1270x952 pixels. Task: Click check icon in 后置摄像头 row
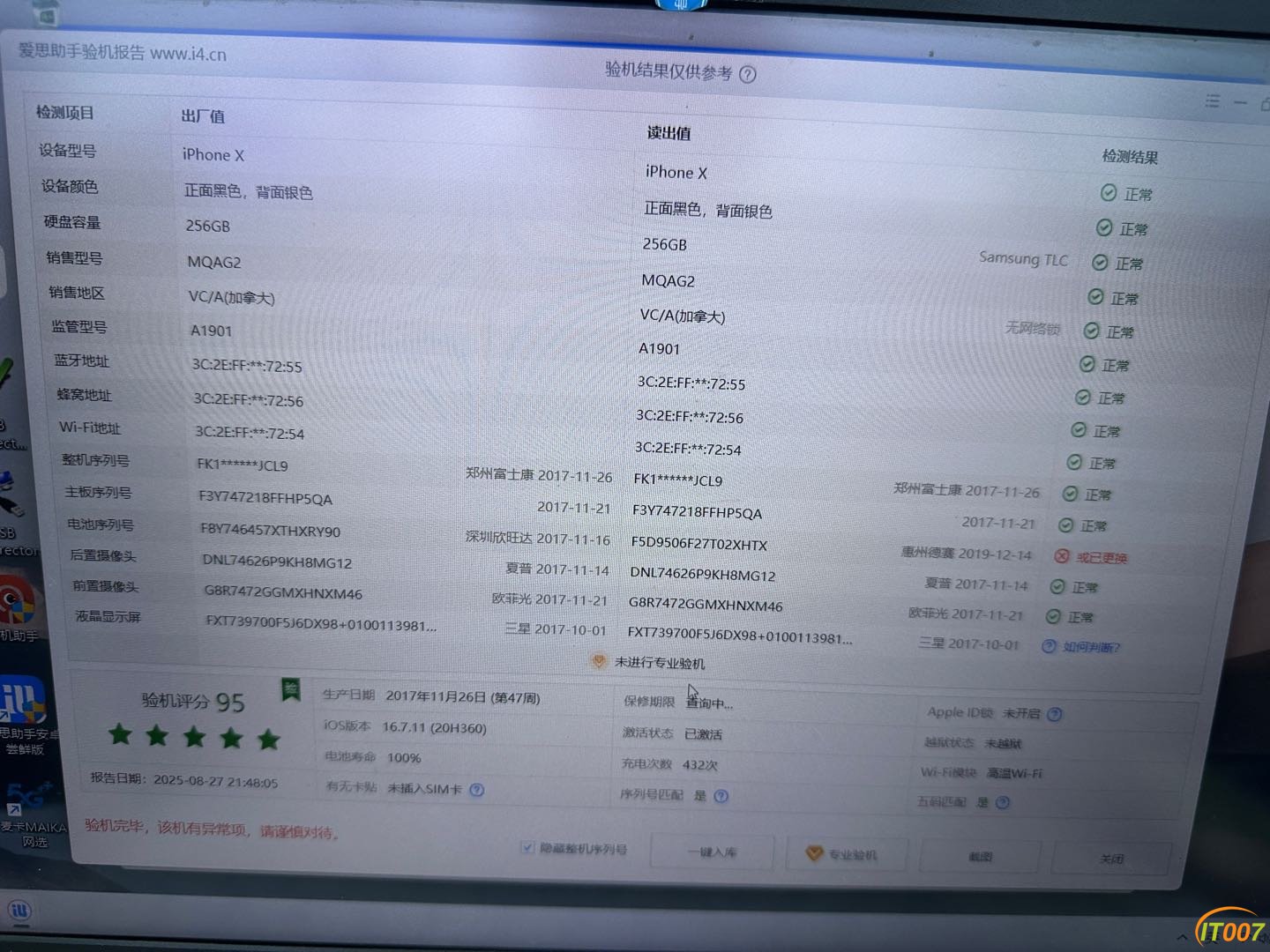(x=1057, y=586)
